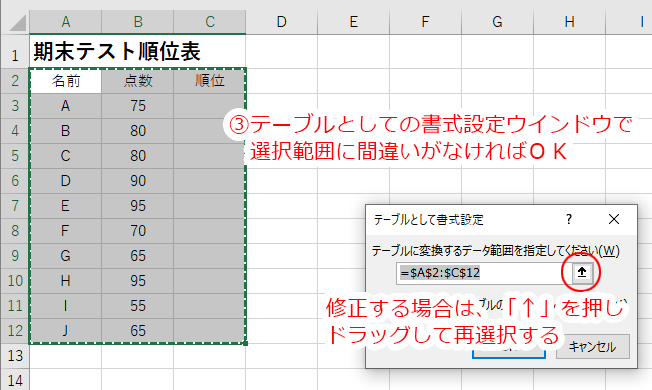Select the cell with name J

click(65, 331)
